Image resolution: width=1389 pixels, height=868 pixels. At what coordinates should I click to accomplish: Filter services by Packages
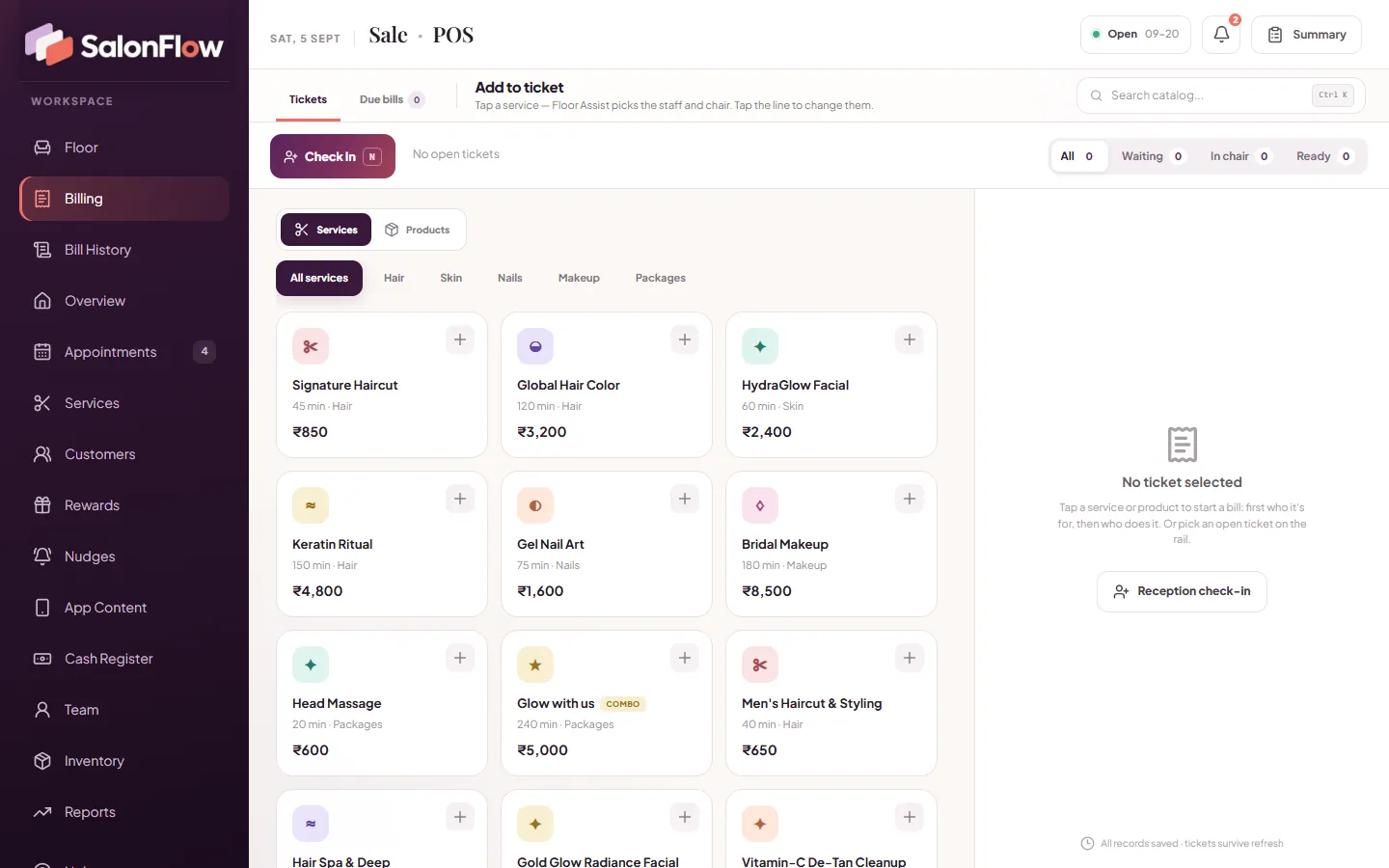tap(661, 278)
